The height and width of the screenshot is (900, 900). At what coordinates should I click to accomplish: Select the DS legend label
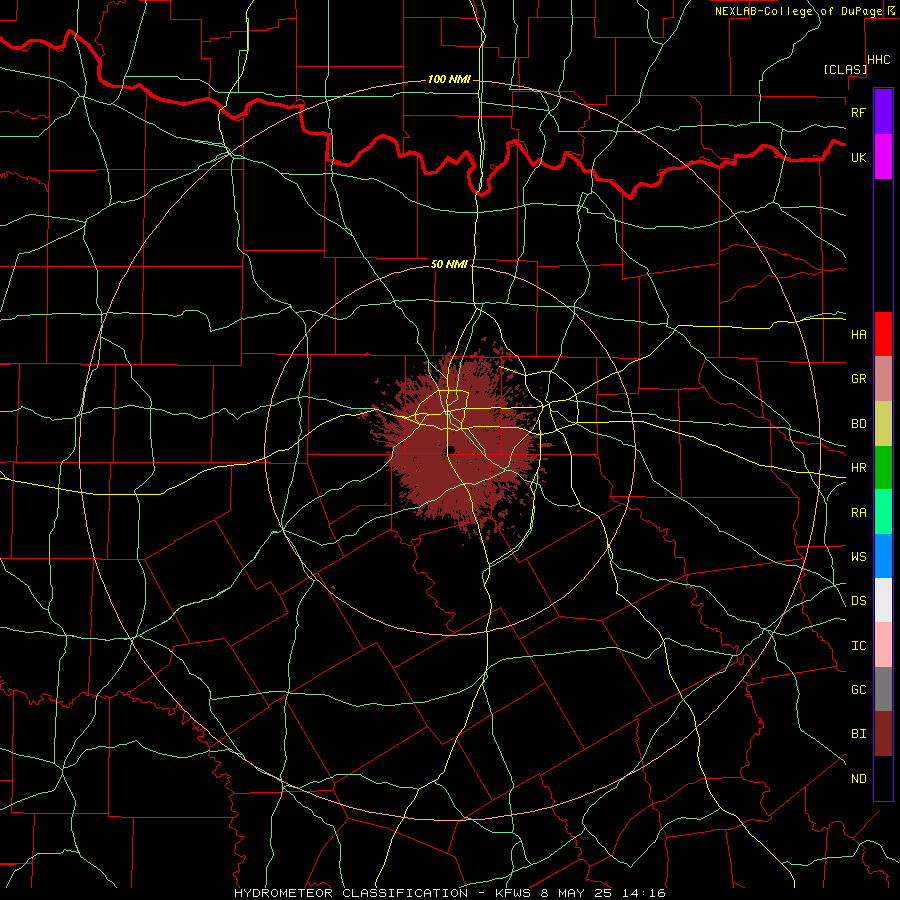(858, 601)
